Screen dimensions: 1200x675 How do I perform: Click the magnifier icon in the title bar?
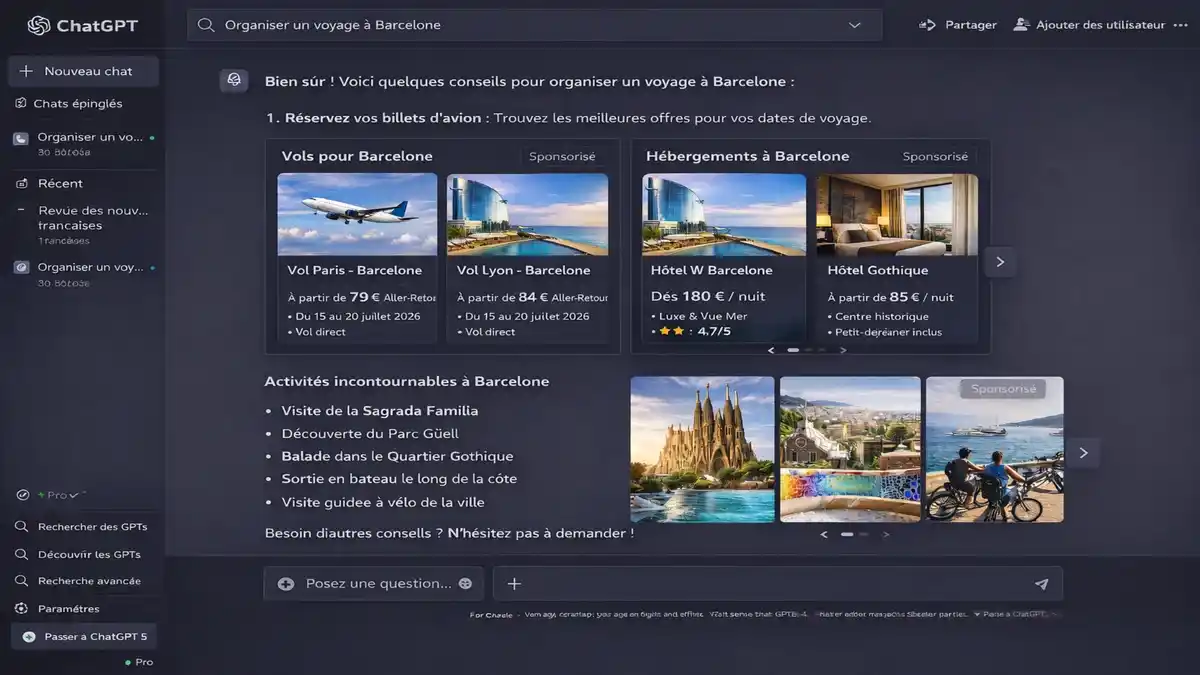click(x=206, y=24)
